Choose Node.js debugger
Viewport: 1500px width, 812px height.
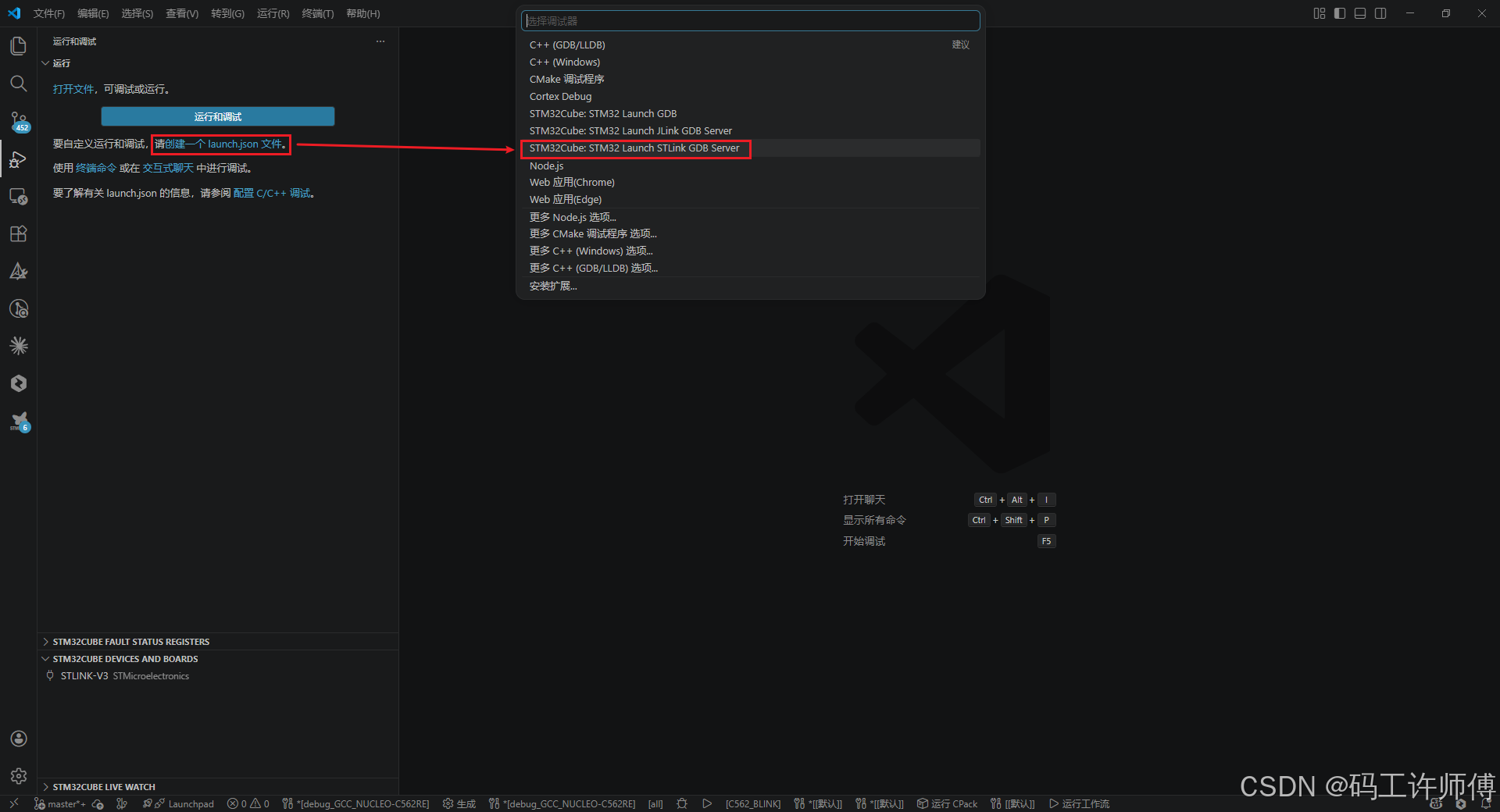tap(751, 166)
